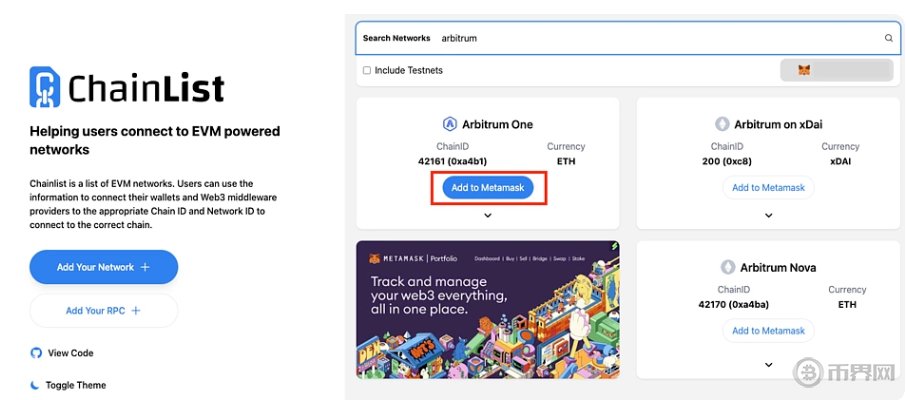Click the MetaMask fox wallet icon
The image size is (906, 400).
pyautogui.click(x=804, y=70)
